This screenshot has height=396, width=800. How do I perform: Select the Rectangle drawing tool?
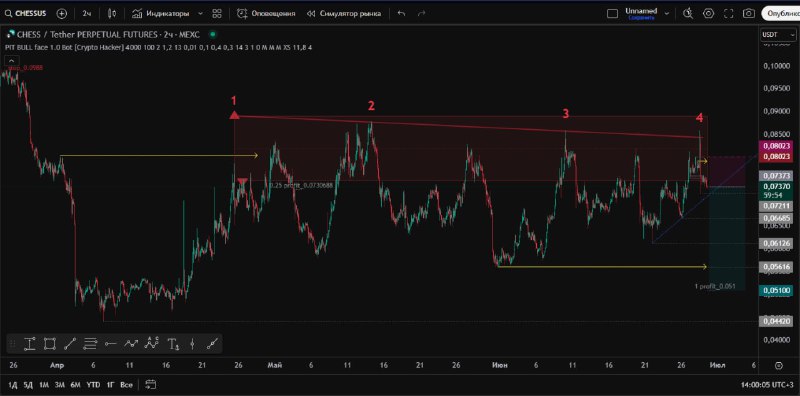pyautogui.click(x=49, y=344)
